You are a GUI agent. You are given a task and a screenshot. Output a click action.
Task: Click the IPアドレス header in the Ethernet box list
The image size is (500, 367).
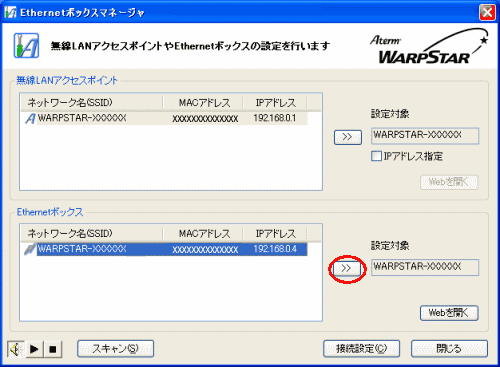[x=275, y=233]
